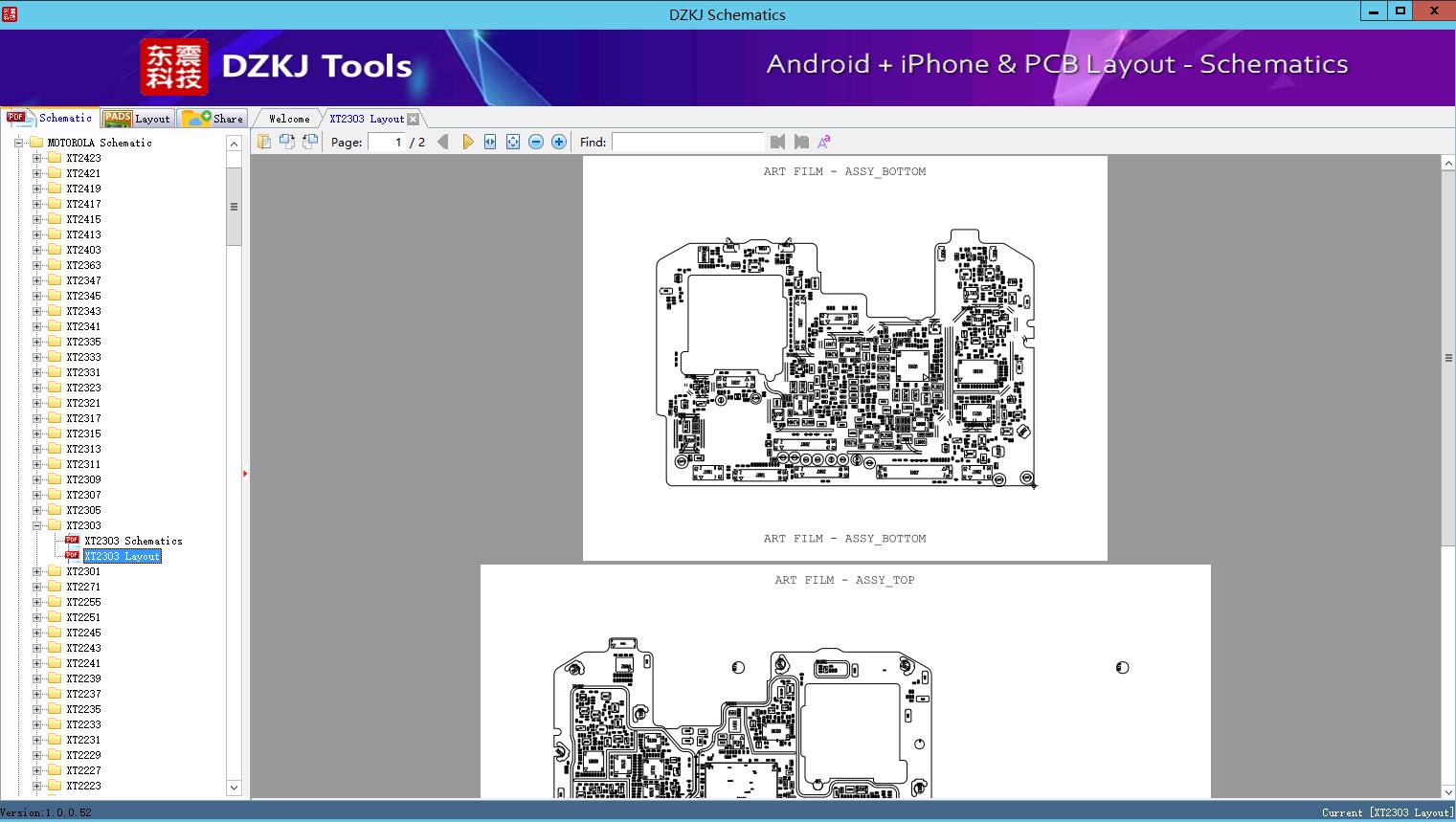Image resolution: width=1456 pixels, height=822 pixels.
Task: Collapse the MOTOROLA Schematic root node
Action: (x=18, y=143)
